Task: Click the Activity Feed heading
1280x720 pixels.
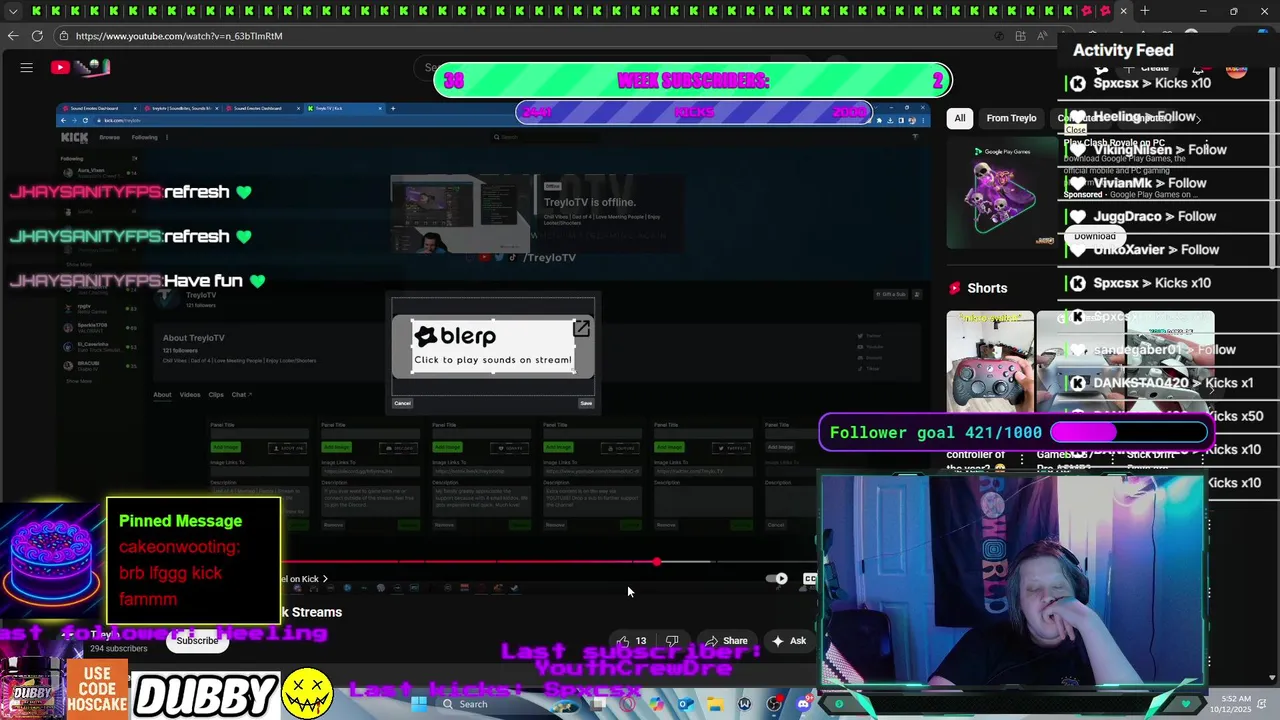Action: point(1123,50)
